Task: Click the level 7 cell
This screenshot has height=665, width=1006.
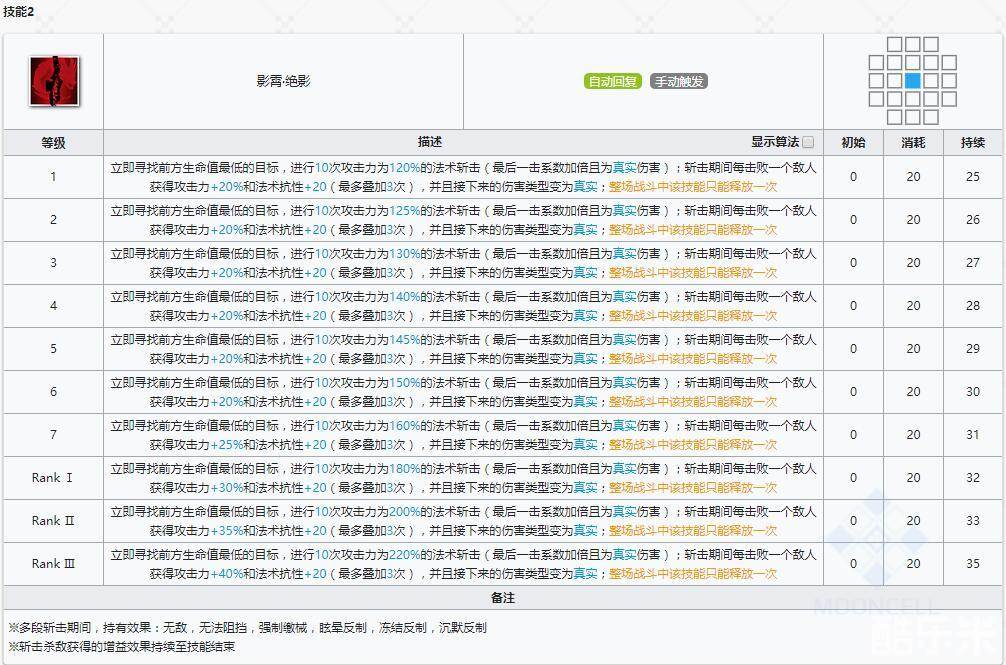Action: coord(53,435)
